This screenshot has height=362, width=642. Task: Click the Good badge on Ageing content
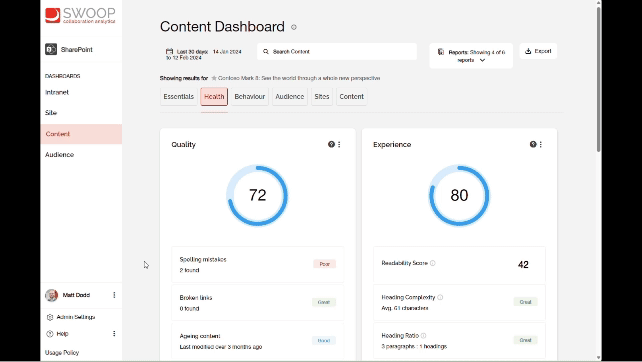(324, 341)
